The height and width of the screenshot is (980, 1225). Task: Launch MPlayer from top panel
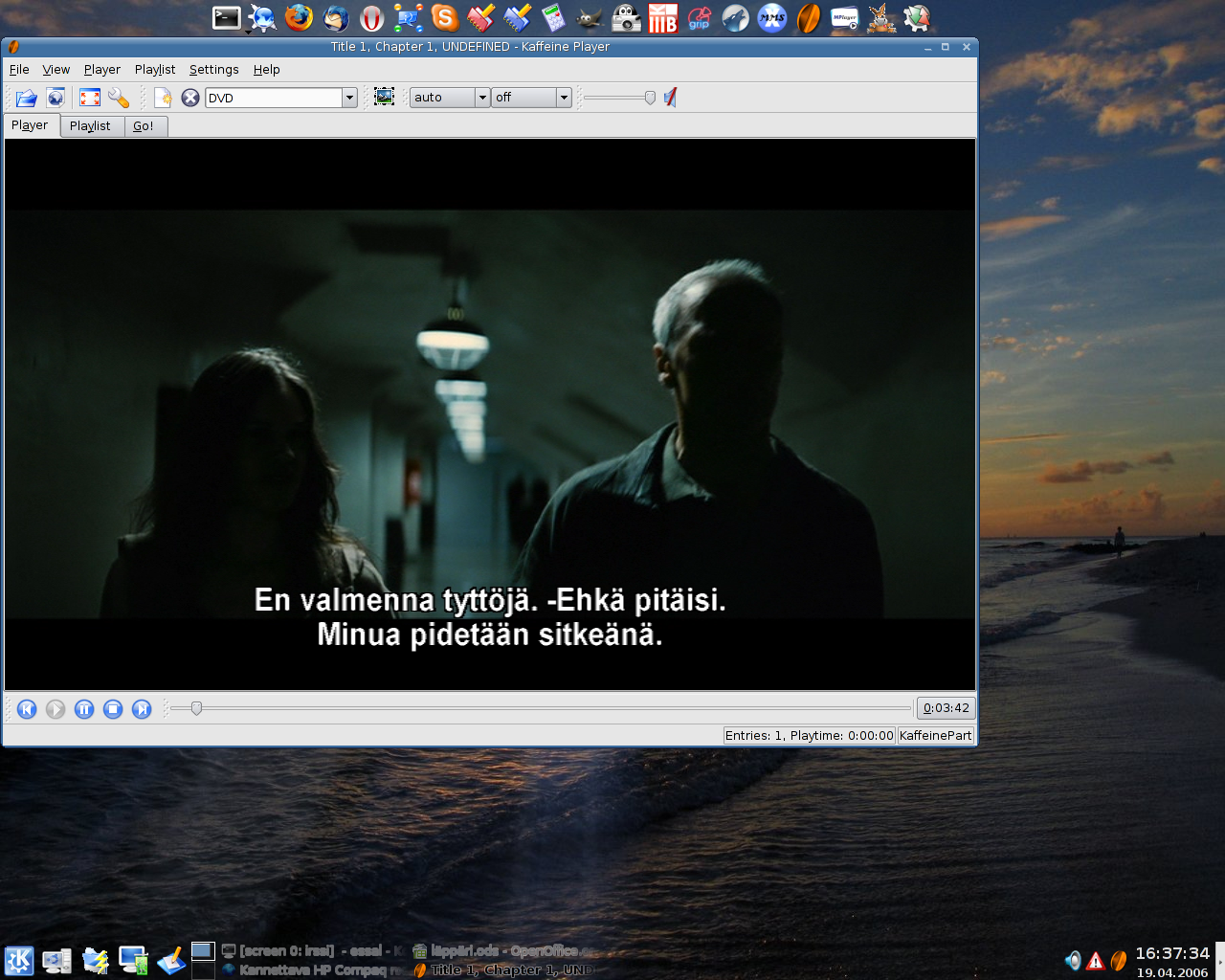[x=844, y=17]
